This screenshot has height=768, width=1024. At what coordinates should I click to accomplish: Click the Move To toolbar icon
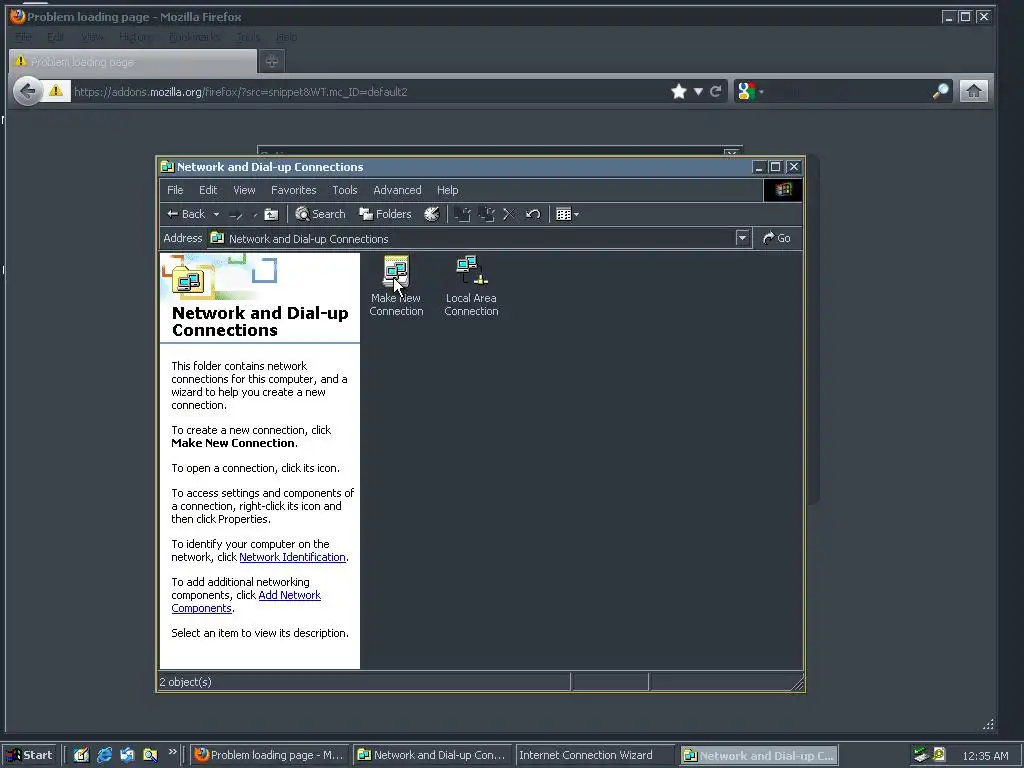462,214
